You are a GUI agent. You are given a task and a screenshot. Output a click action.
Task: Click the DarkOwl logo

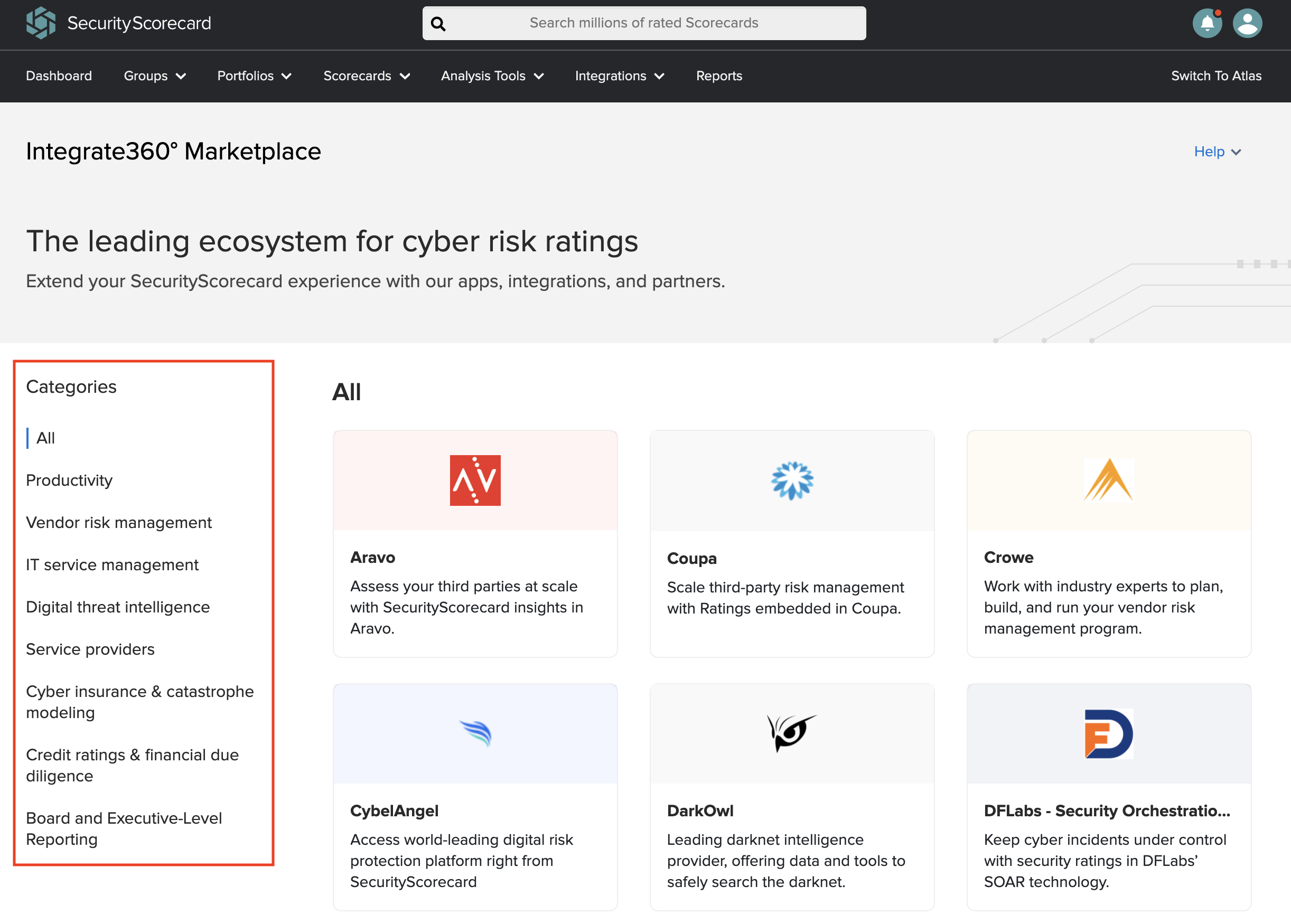791,733
